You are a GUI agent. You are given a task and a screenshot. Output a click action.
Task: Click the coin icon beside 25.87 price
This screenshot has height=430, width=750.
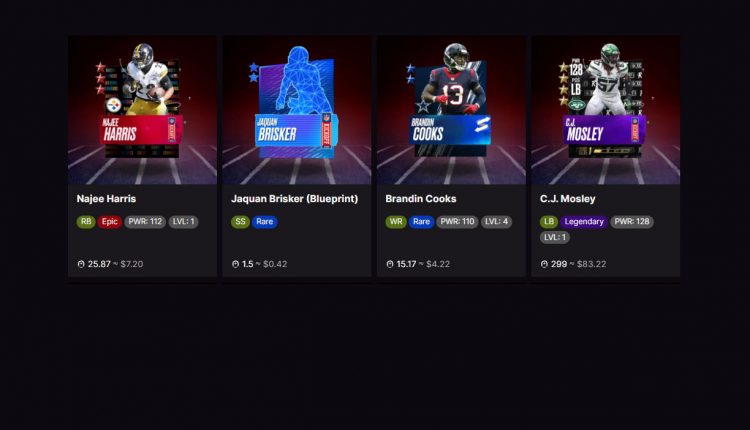(x=81, y=264)
